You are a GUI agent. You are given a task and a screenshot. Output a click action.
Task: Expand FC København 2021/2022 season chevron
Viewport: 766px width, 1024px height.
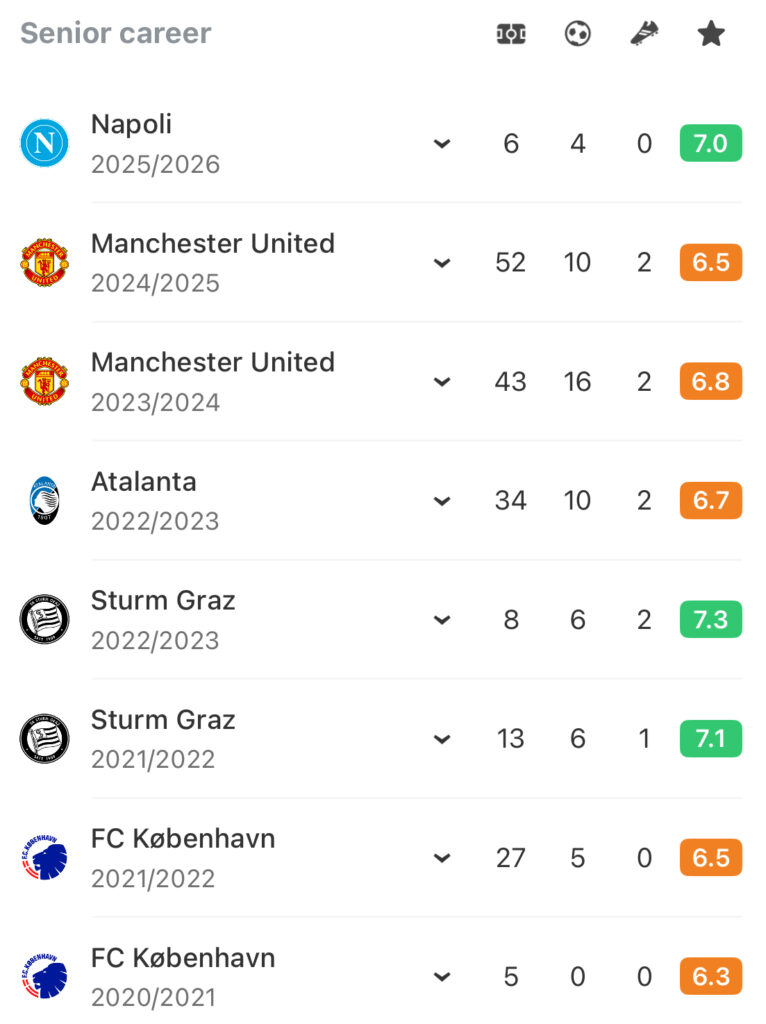point(442,858)
